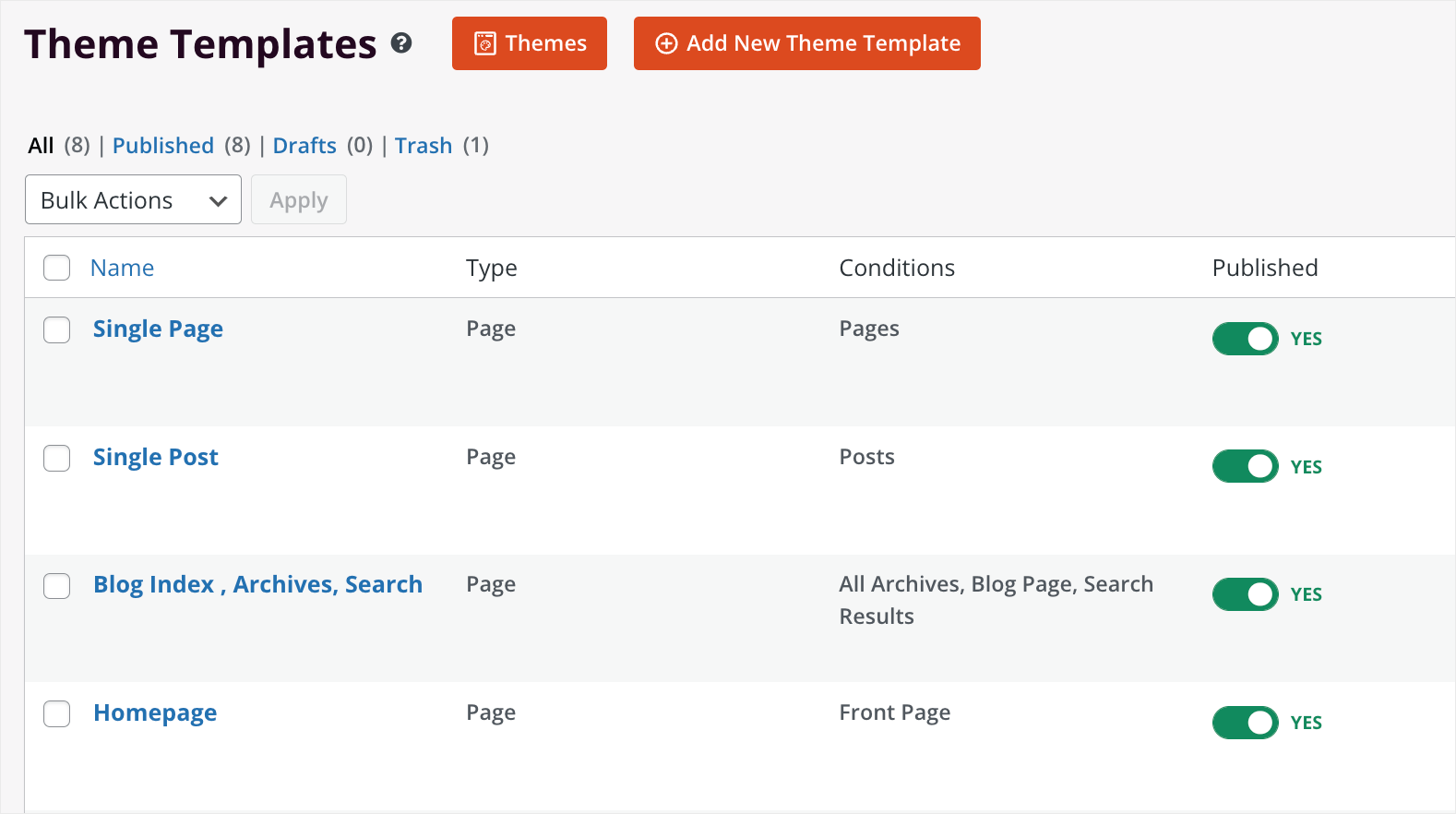Click 'Pages' condition in Single Page row
Screen dimensions: 1456x814
coord(869,329)
